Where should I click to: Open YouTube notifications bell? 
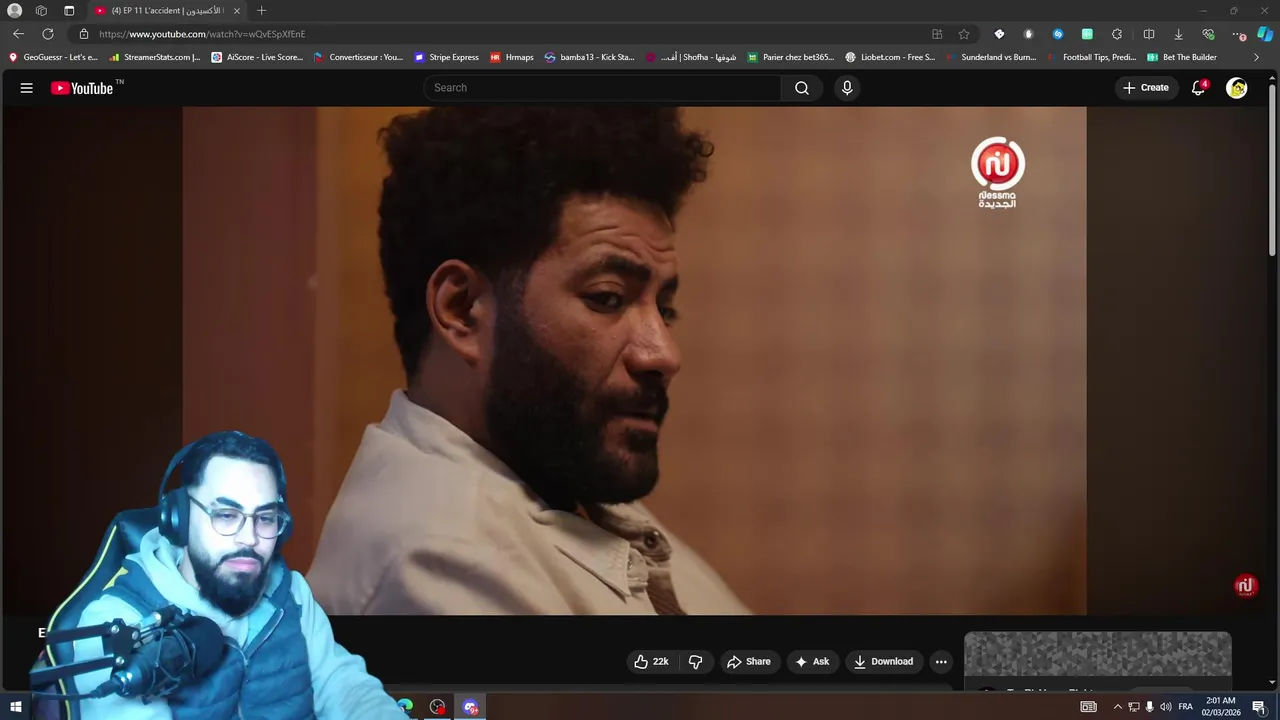[1198, 88]
